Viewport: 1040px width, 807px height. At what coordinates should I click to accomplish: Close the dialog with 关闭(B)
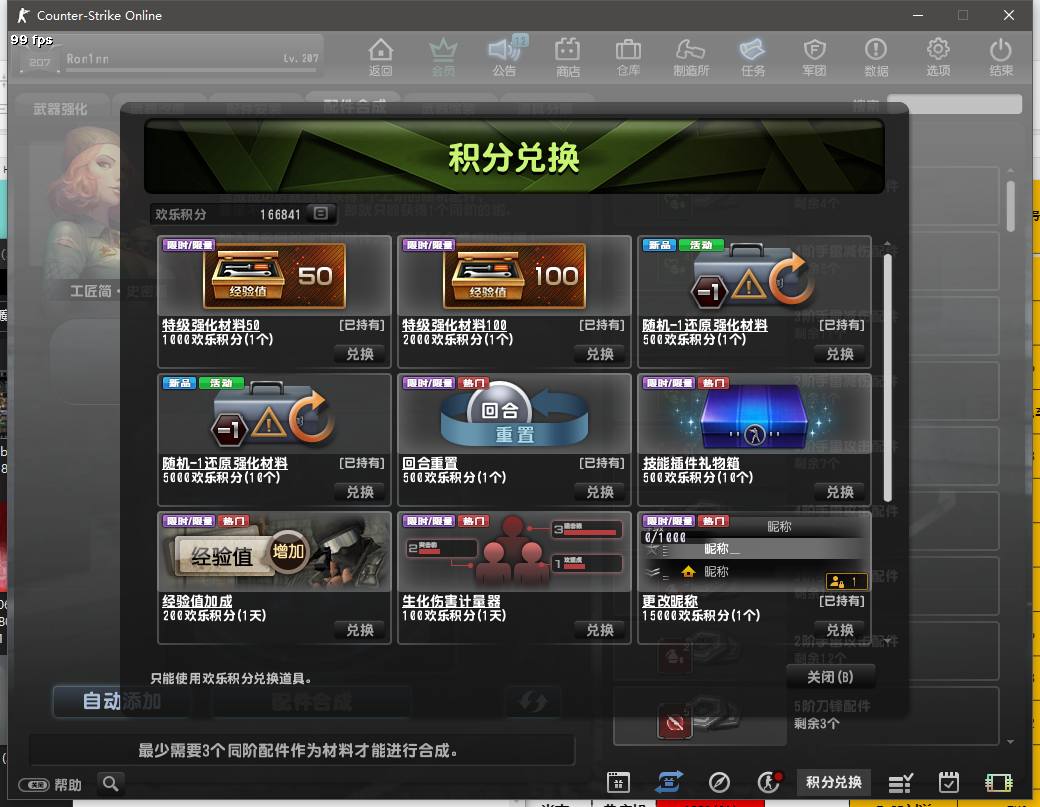click(x=830, y=677)
